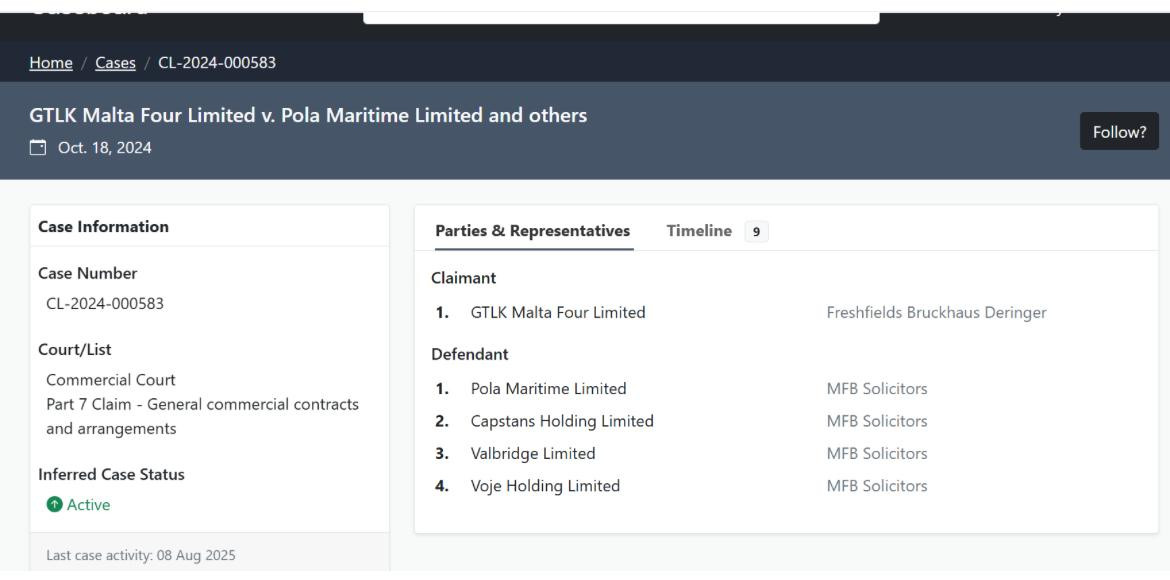Click defendant Valbridge Limited

[x=533, y=453]
